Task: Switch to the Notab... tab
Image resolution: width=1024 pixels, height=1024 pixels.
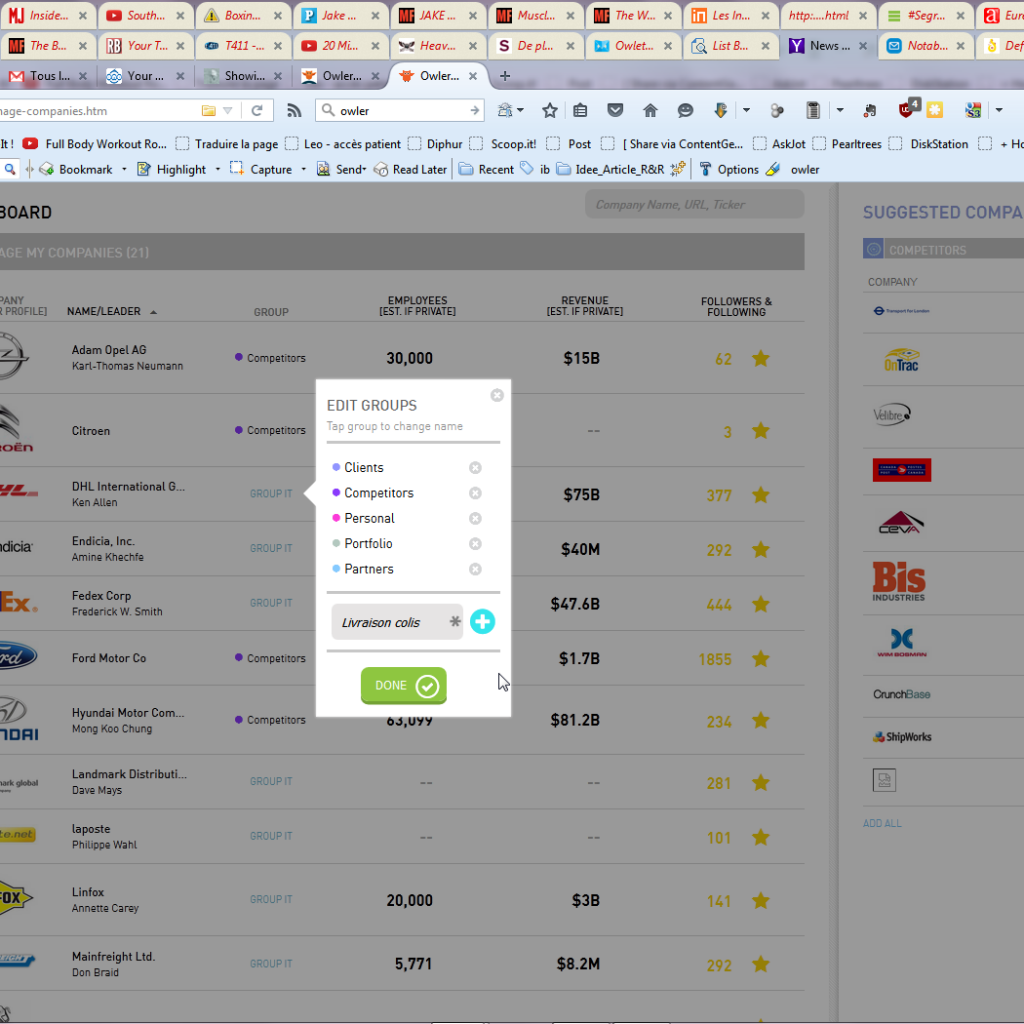Action: pos(925,46)
